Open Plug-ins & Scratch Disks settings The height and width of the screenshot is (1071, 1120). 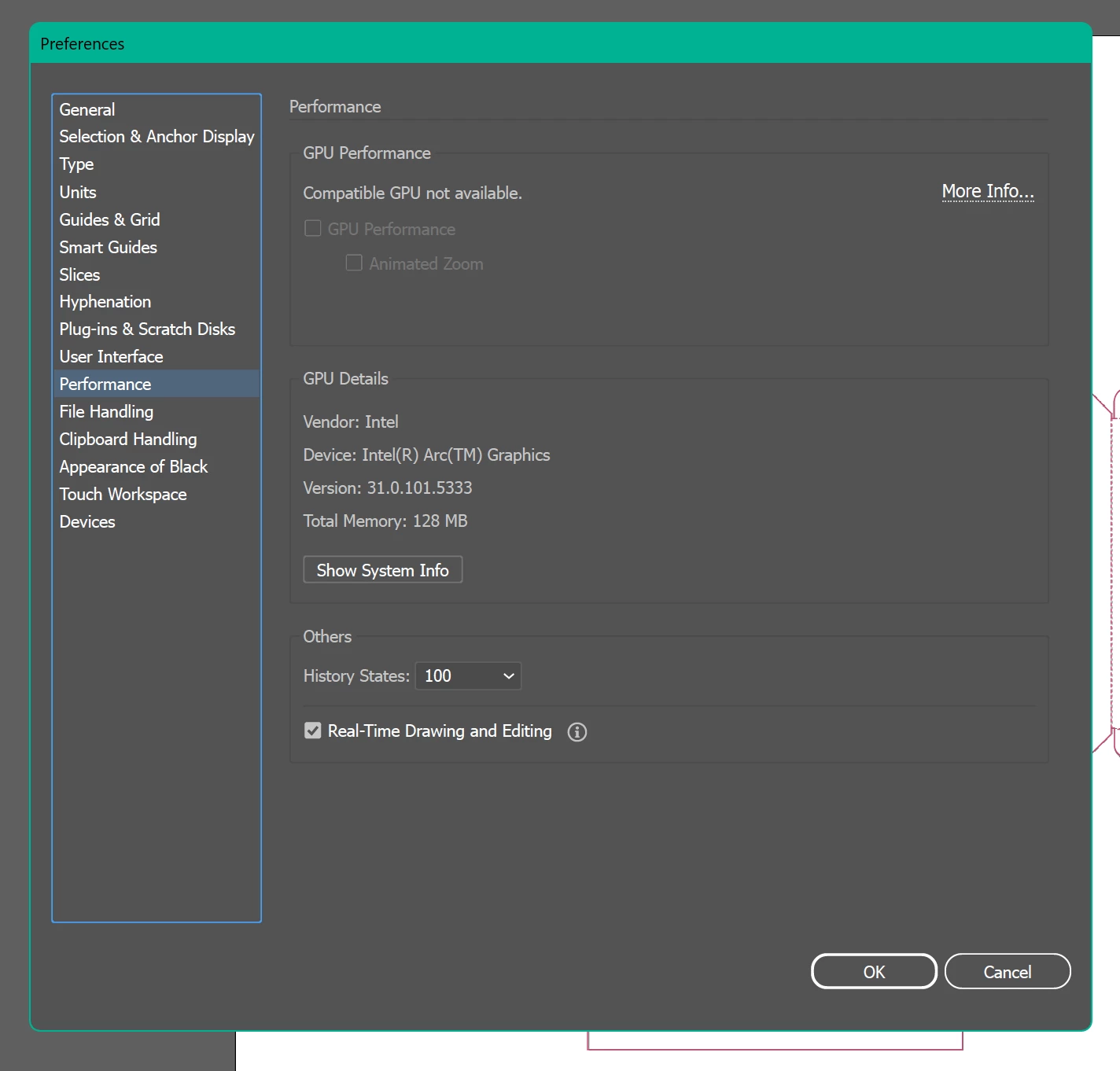click(x=156, y=329)
